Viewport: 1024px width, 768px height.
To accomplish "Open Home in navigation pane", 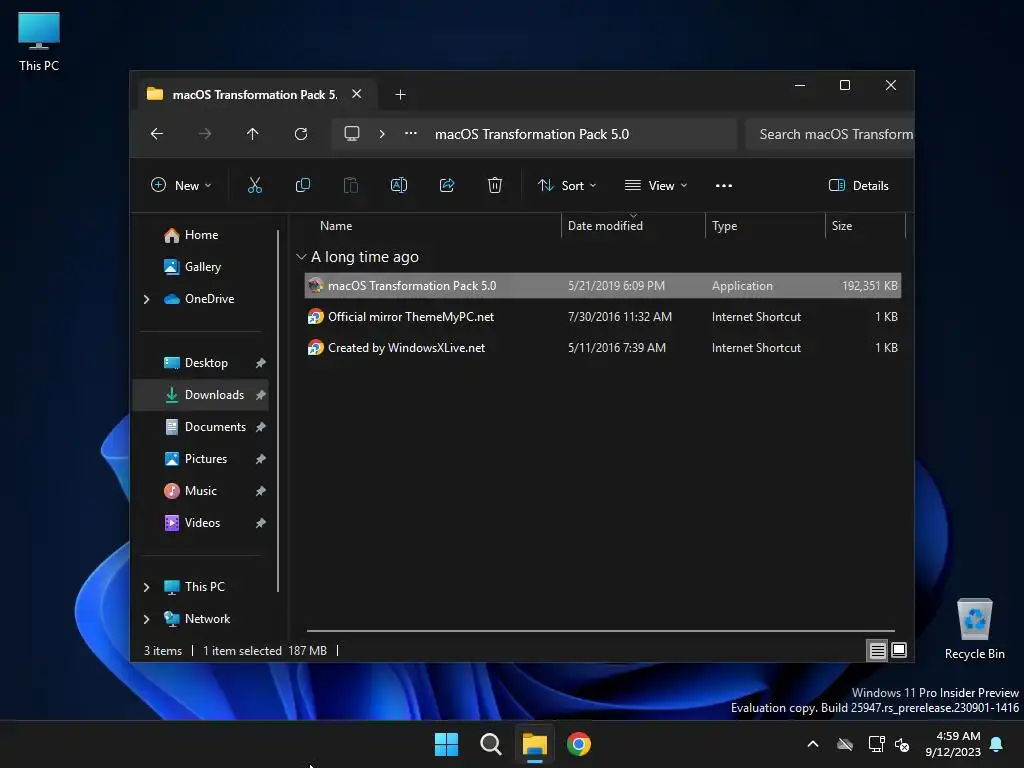I will coord(201,235).
